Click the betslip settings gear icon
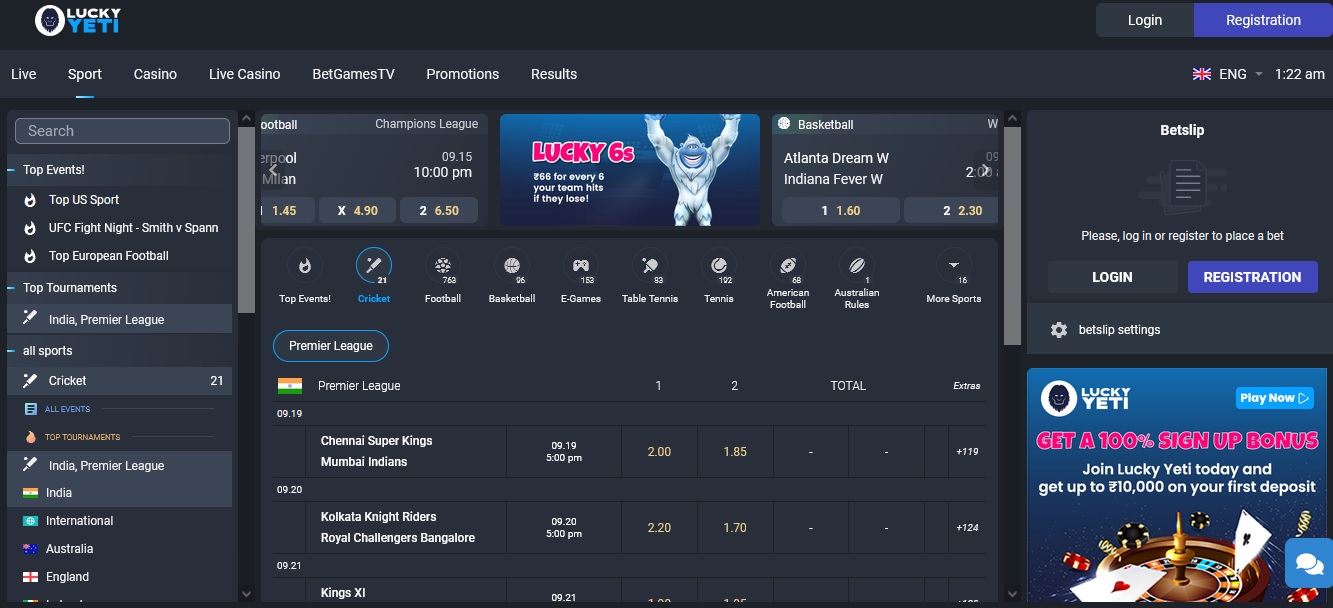The image size is (1333, 608). click(x=1059, y=330)
